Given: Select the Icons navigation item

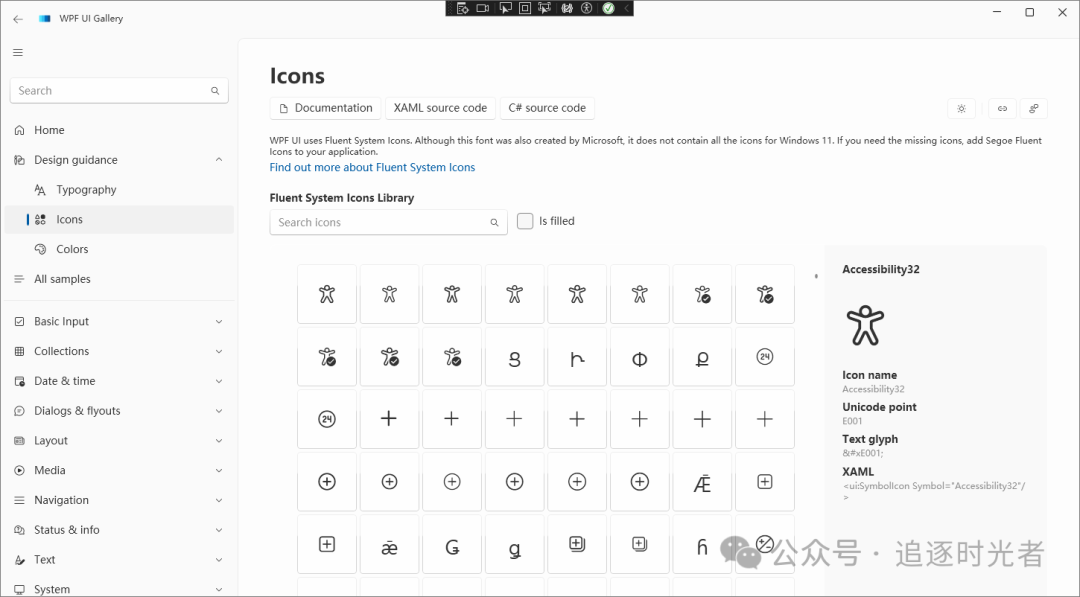Looking at the screenshot, I should pyautogui.click(x=119, y=220).
